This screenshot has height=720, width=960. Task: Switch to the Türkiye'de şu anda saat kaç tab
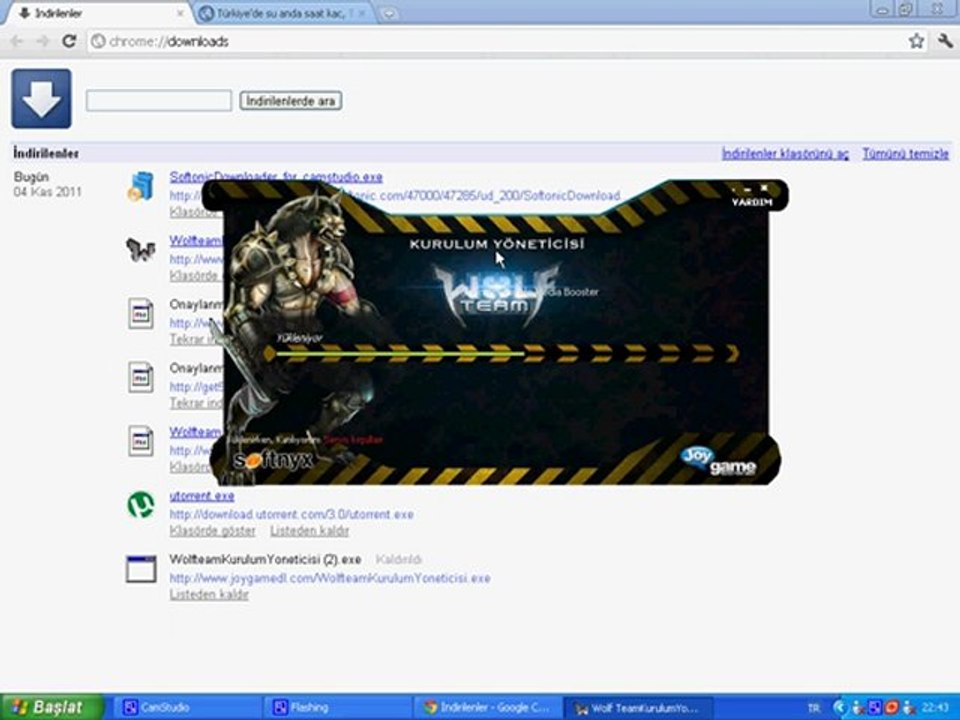click(x=283, y=13)
